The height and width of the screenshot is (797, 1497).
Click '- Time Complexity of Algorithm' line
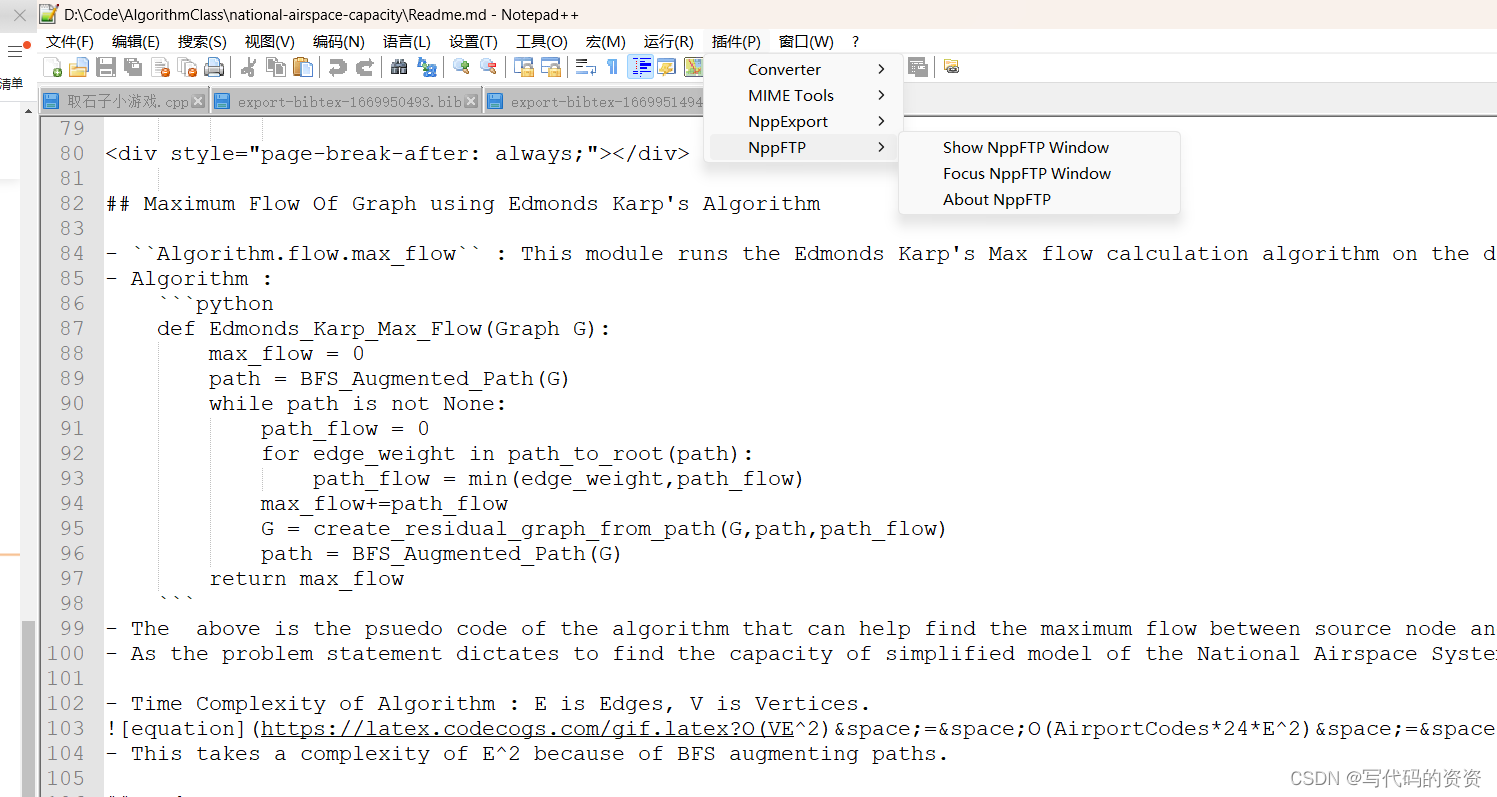[488, 704]
